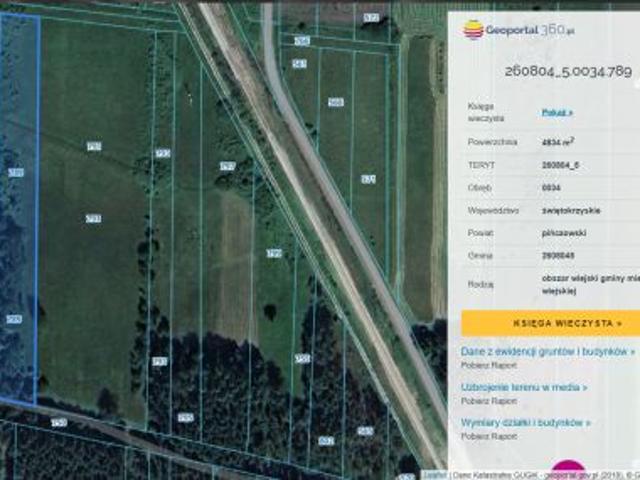Image resolution: width=640 pixels, height=480 pixels.
Task: Select gmina value 2608045
Action: 558,256
